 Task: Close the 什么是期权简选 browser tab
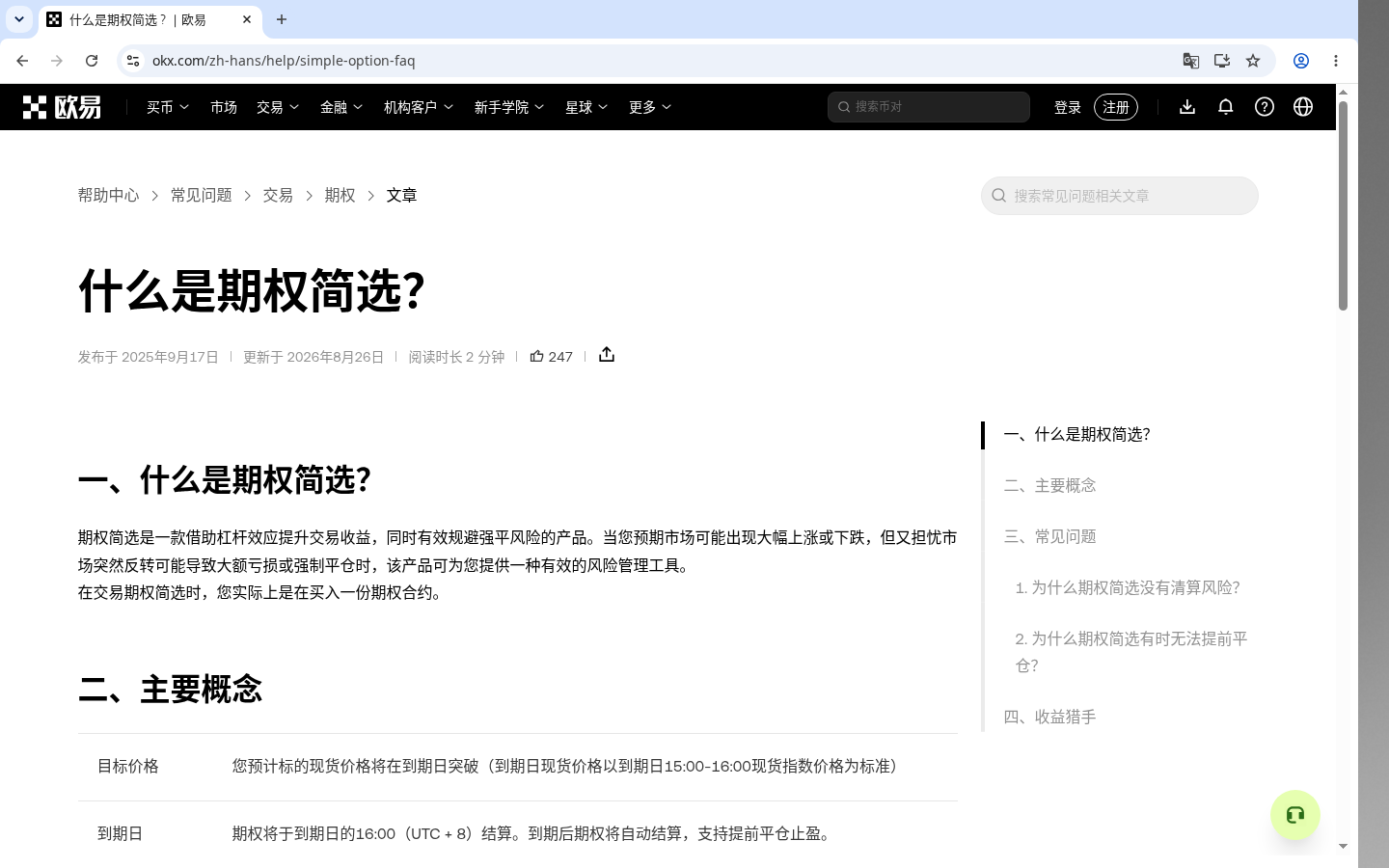247,19
